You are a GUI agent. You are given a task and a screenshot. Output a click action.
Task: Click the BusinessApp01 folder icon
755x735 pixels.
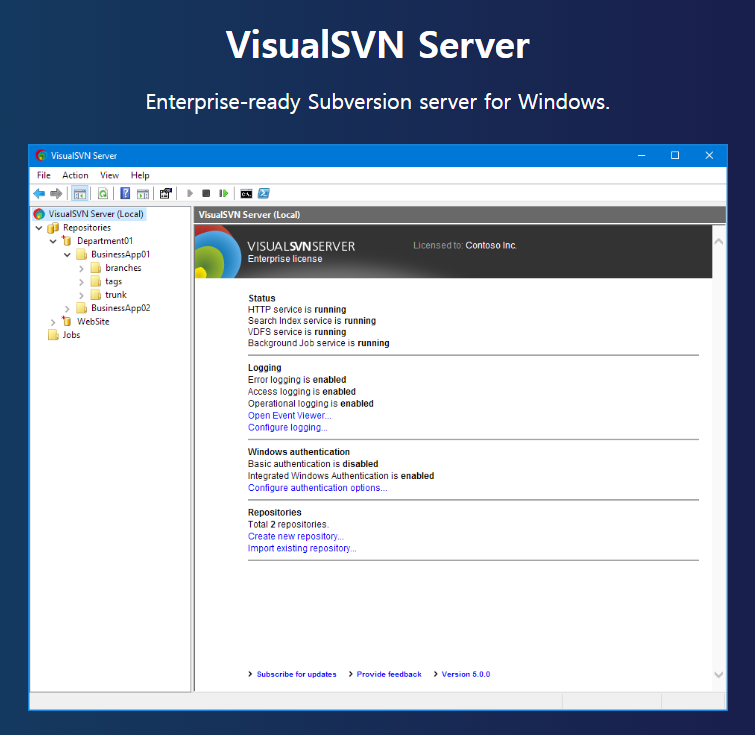[81, 254]
